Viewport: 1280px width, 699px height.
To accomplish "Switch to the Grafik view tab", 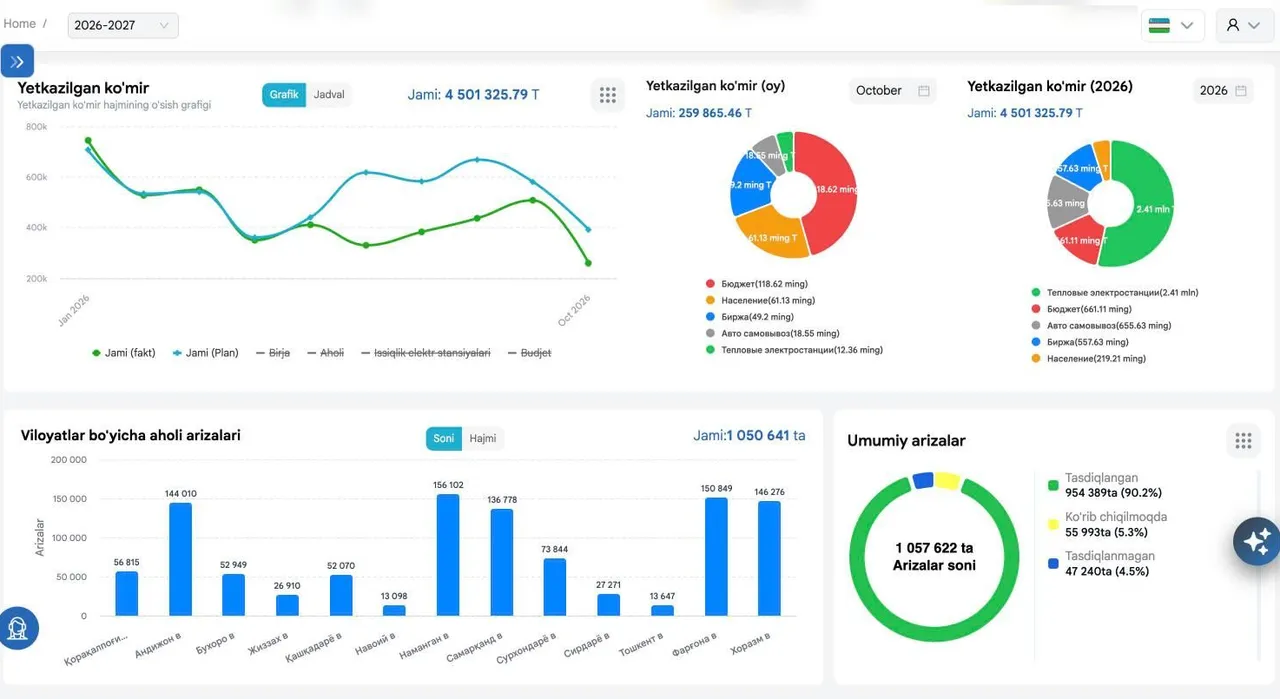I will [x=284, y=95].
